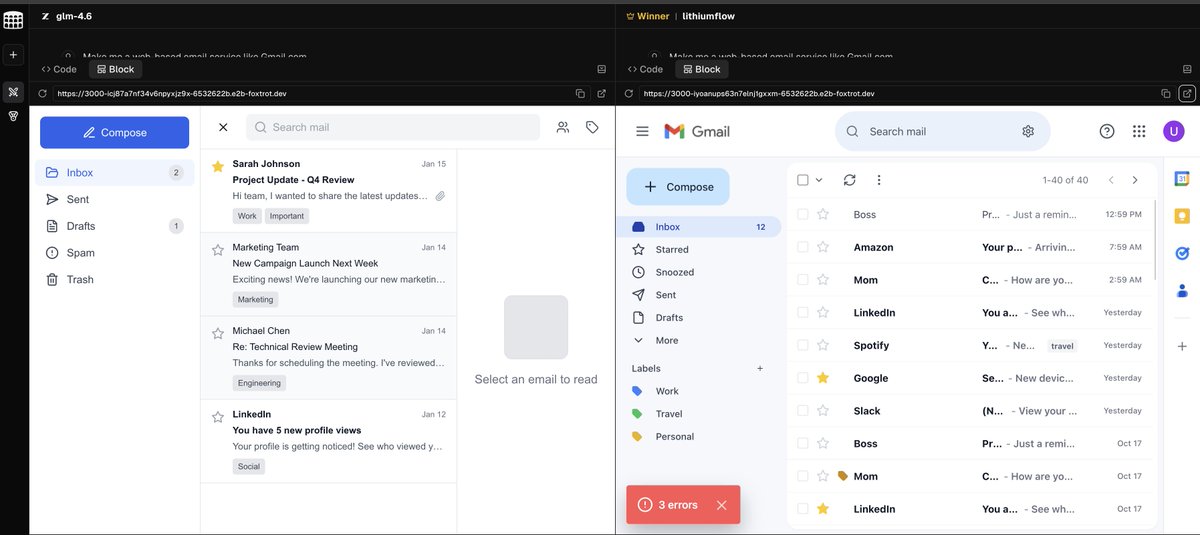This screenshot has height=535, width=1200.
Task: Click Compose button in Gmail clone
Action: (678, 187)
